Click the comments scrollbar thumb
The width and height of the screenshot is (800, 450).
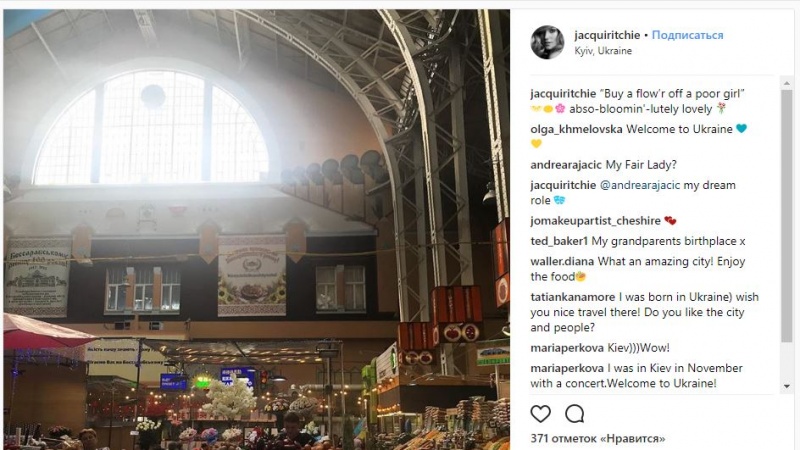[x=787, y=216]
